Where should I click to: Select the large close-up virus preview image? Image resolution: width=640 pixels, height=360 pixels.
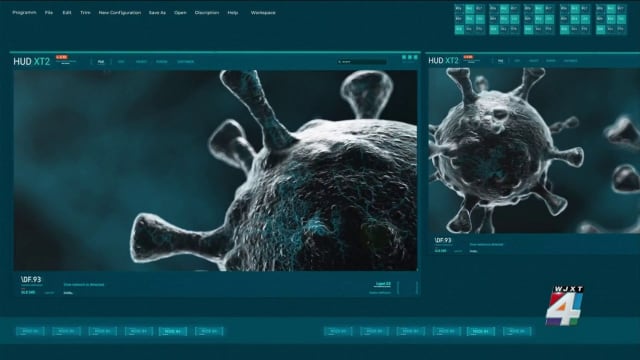(x=216, y=170)
